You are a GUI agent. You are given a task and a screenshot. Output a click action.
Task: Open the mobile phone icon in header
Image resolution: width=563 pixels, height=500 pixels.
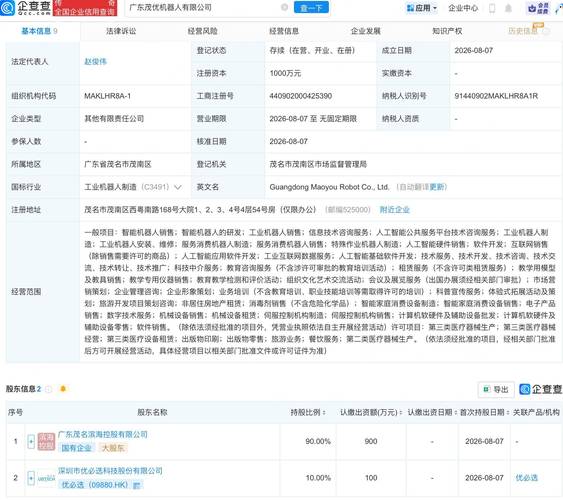tap(492, 8)
